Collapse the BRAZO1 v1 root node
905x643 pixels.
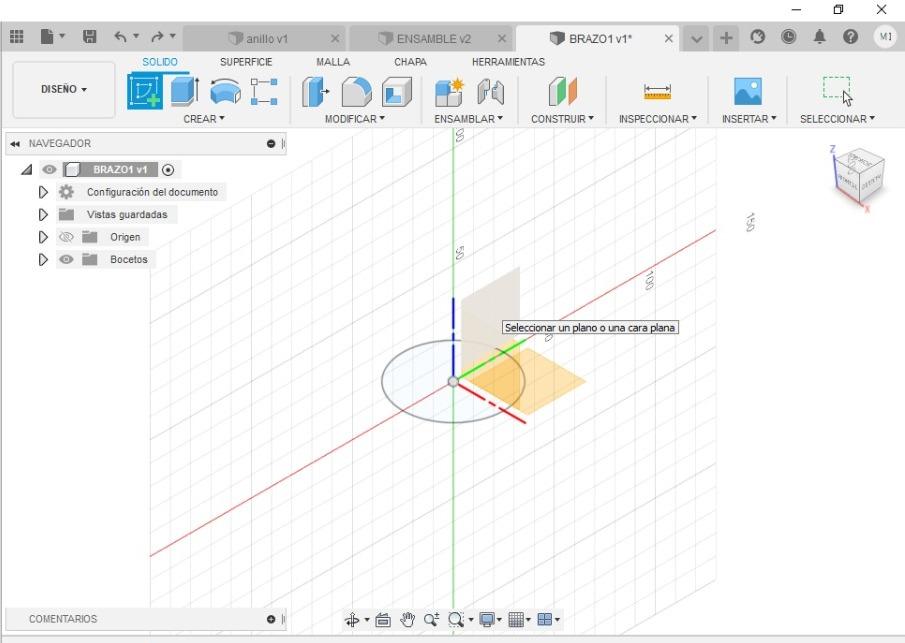27,170
